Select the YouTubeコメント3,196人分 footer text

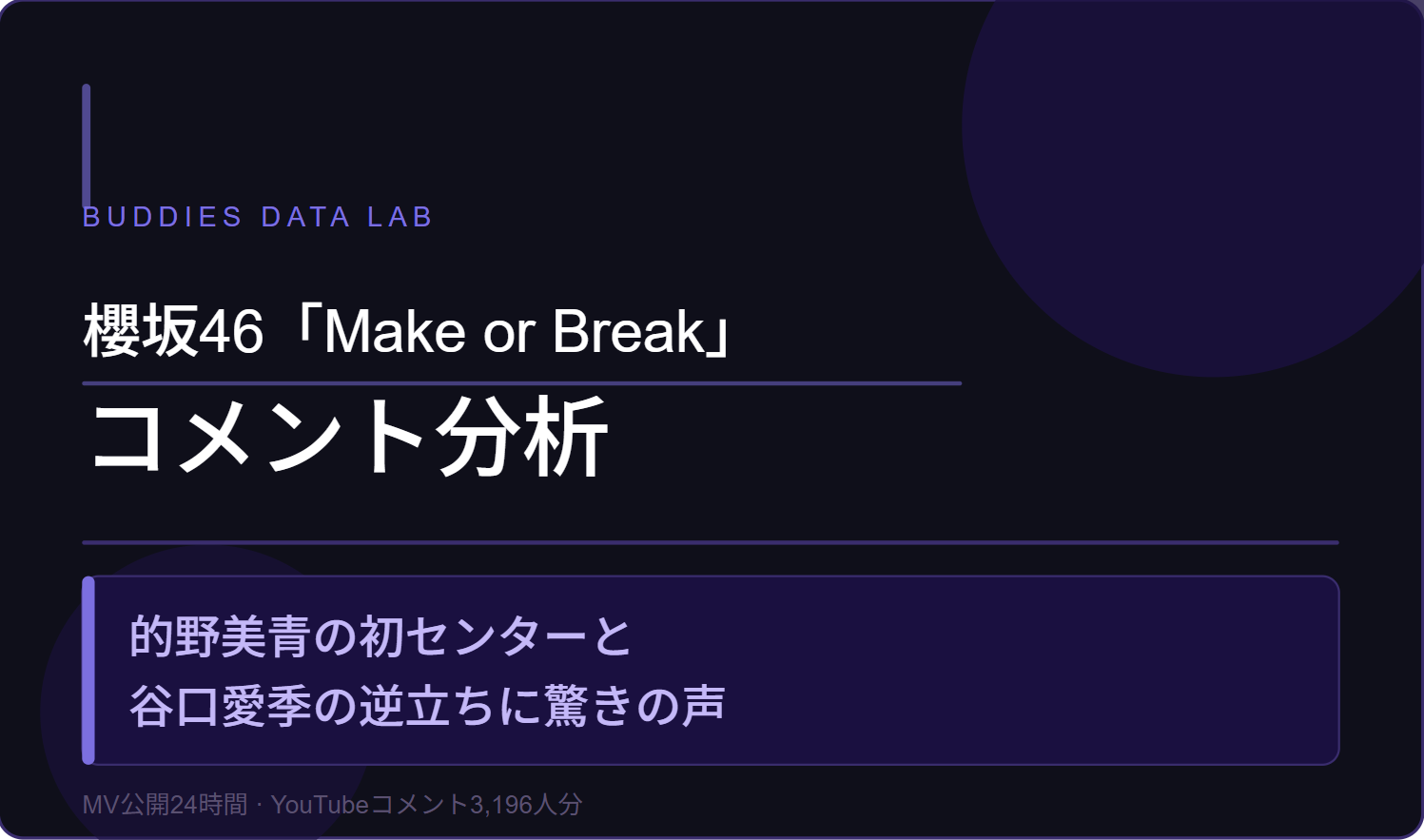point(426,805)
